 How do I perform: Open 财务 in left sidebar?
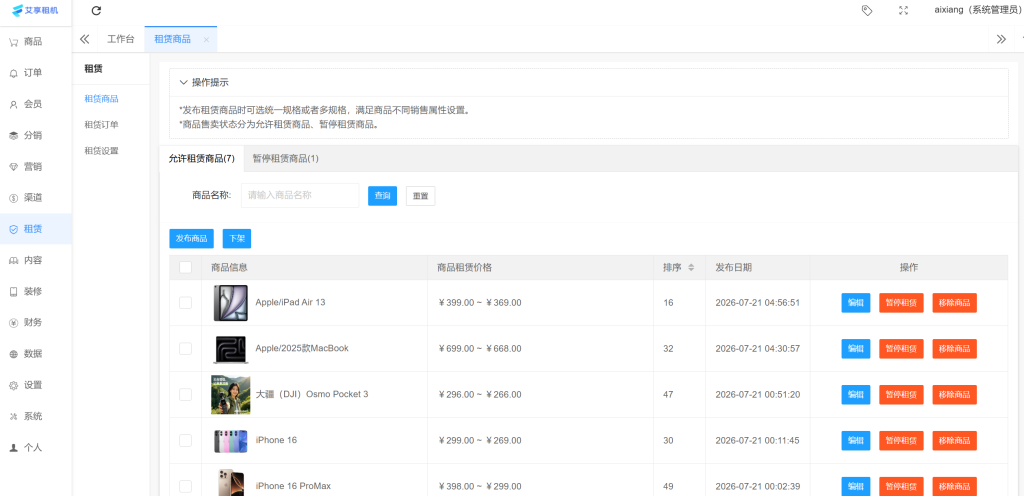coord(36,322)
